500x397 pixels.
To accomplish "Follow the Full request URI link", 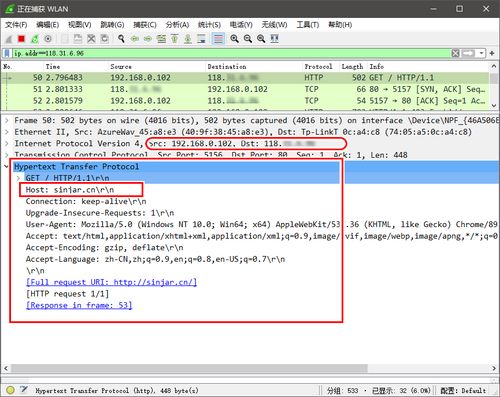I will (111, 282).
